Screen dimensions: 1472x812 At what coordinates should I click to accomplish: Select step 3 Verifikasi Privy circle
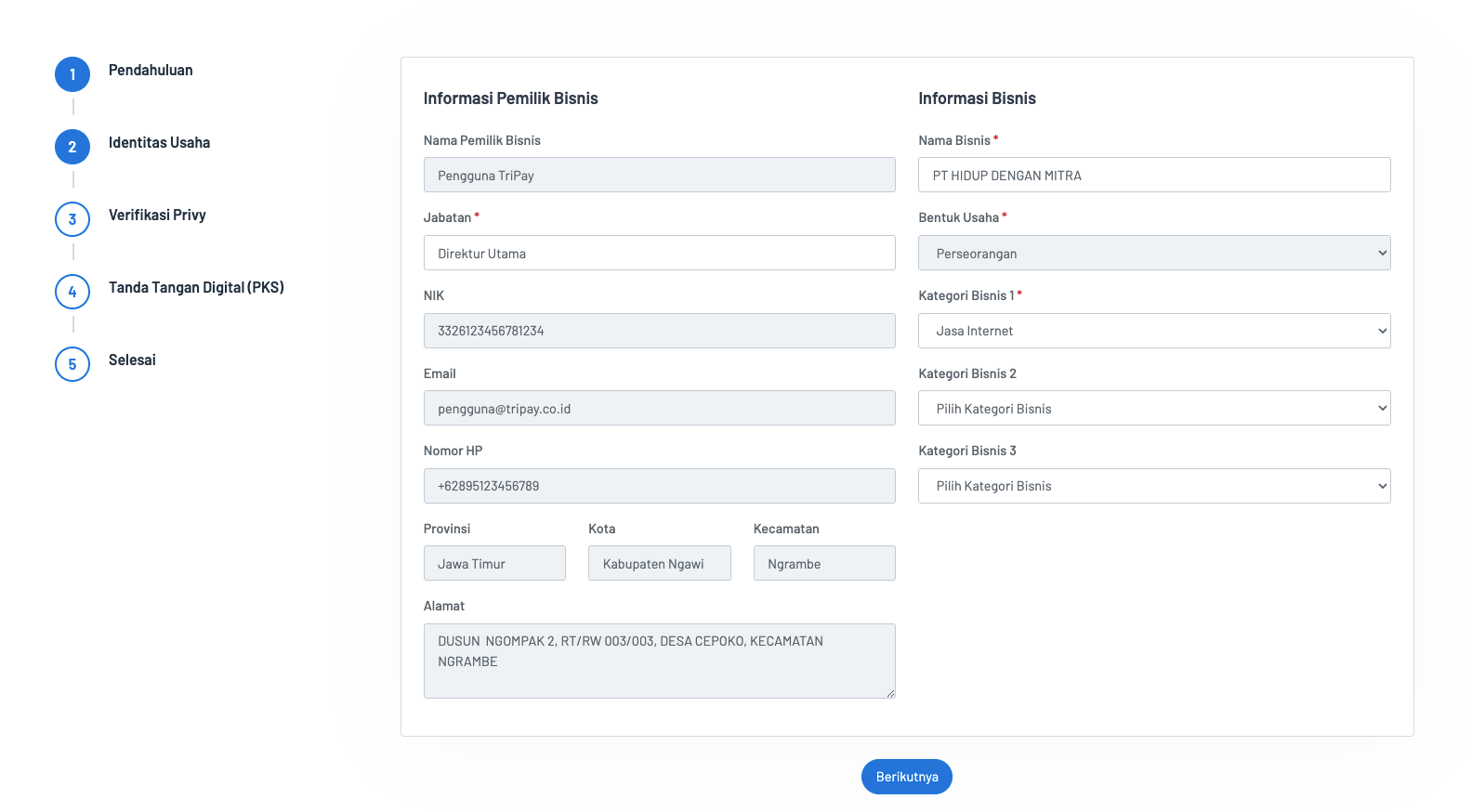click(x=72, y=219)
